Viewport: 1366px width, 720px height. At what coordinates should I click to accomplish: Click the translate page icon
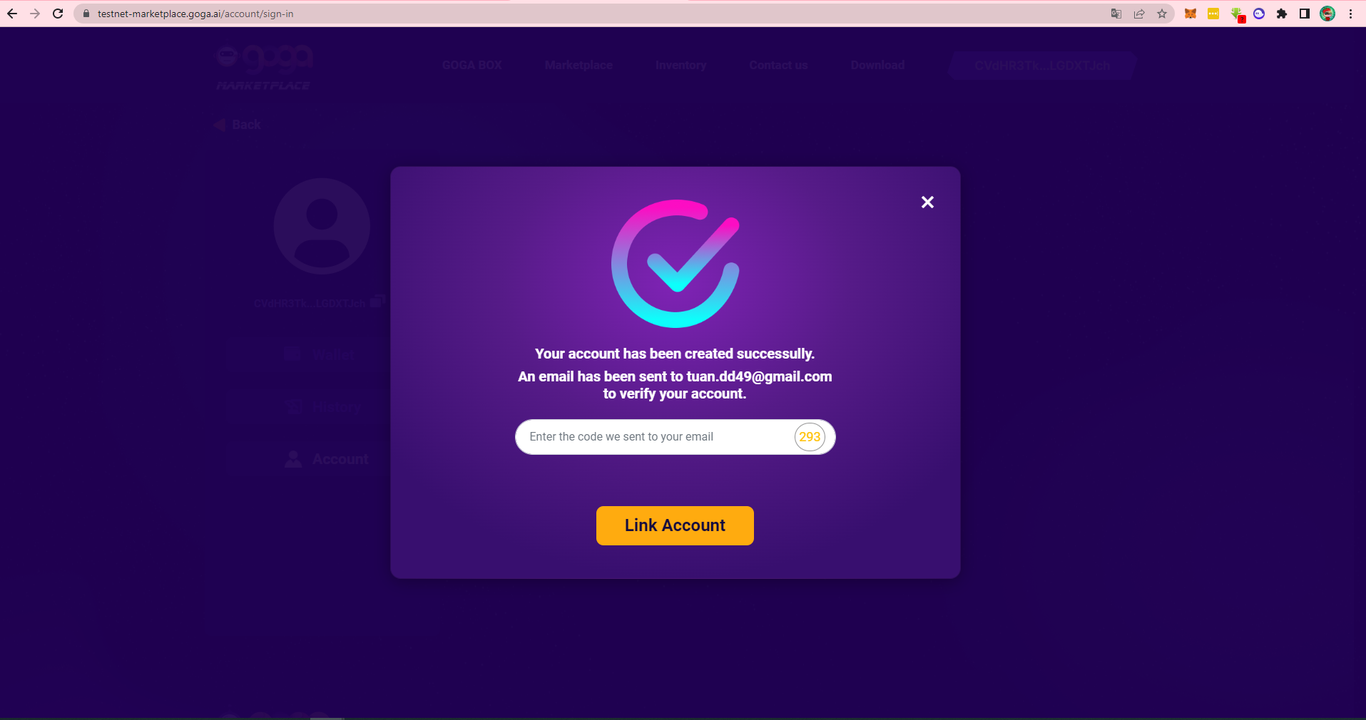tap(1116, 14)
